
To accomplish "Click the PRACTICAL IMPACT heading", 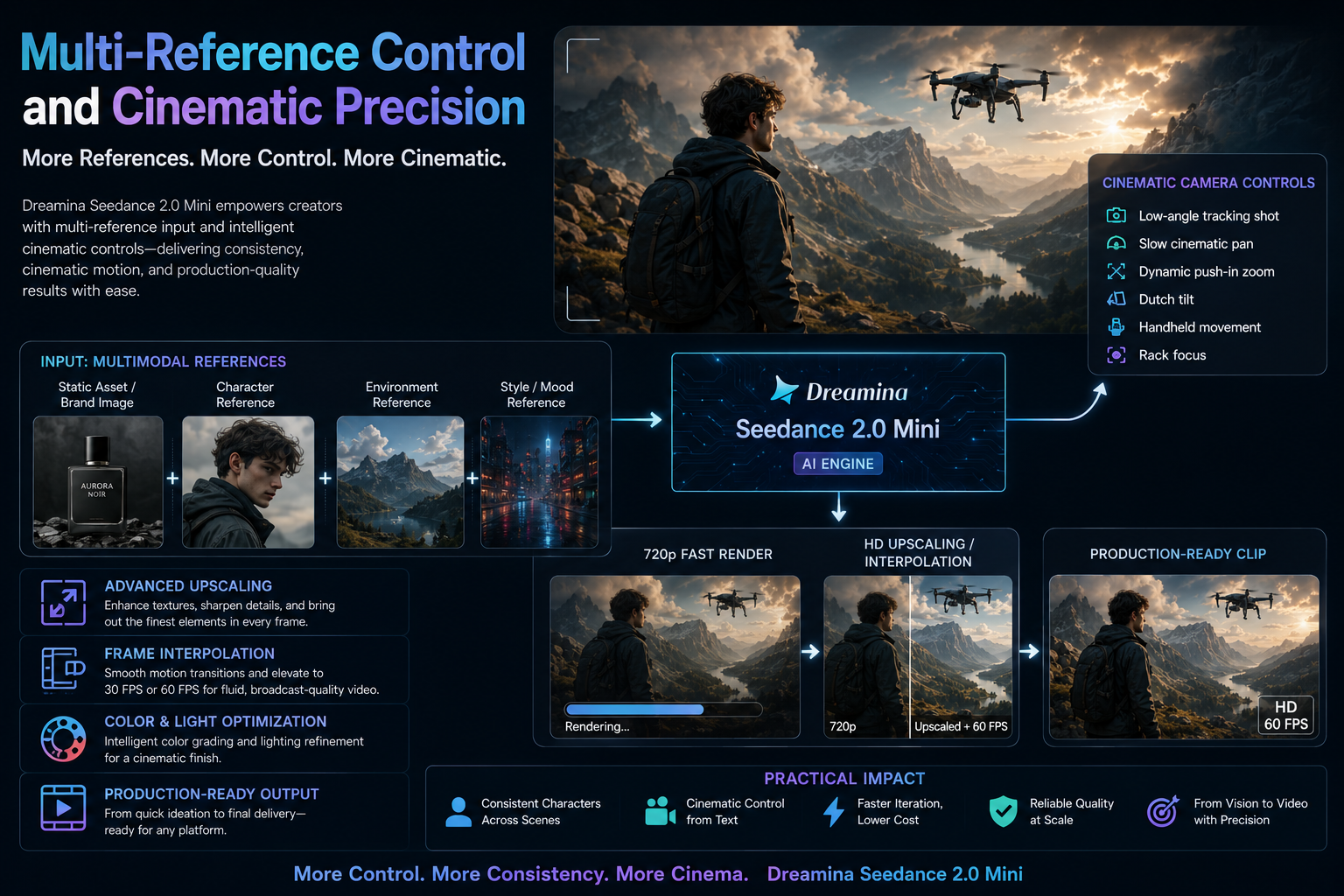I will click(x=844, y=779).
